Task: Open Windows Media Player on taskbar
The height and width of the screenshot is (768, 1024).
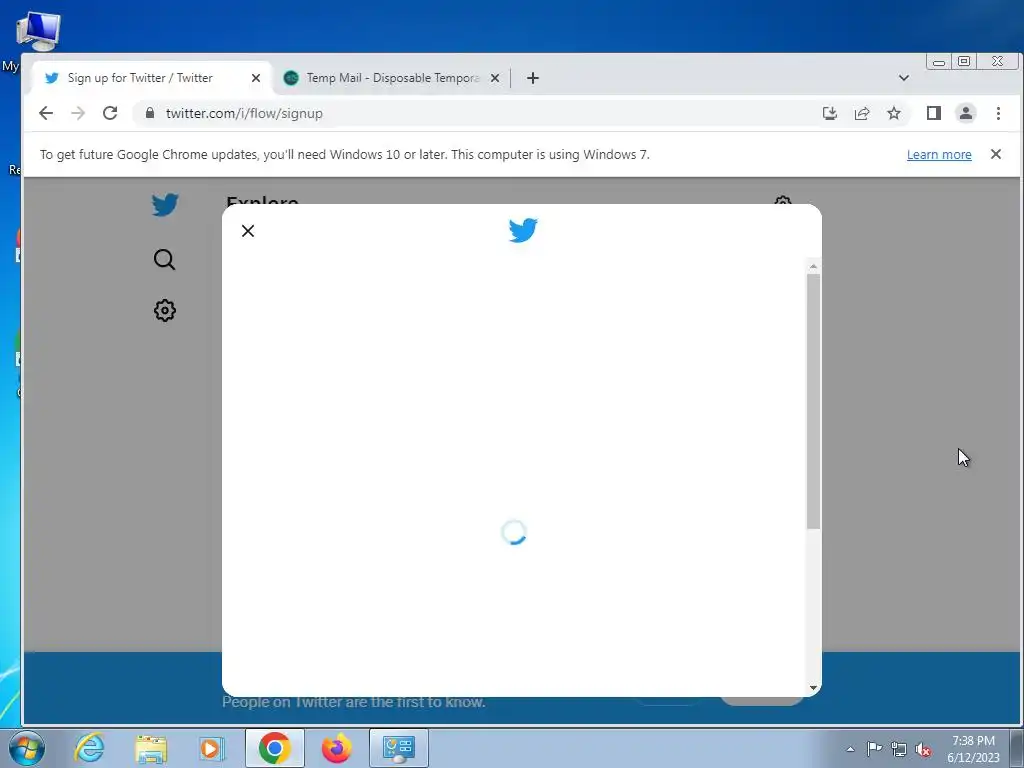Action: pos(211,748)
